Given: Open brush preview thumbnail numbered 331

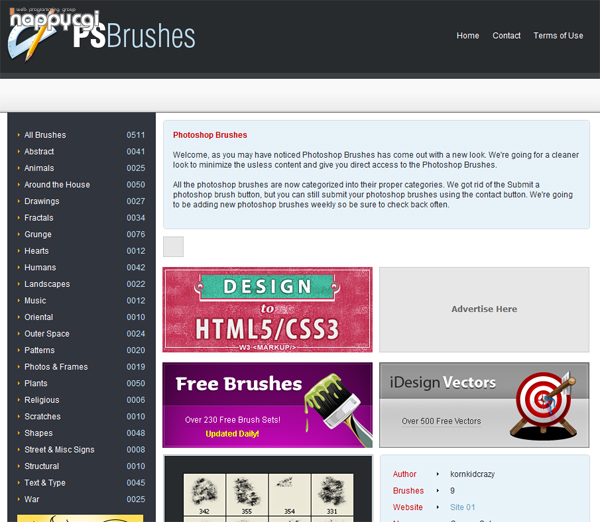Looking at the screenshot, I should (332, 494).
